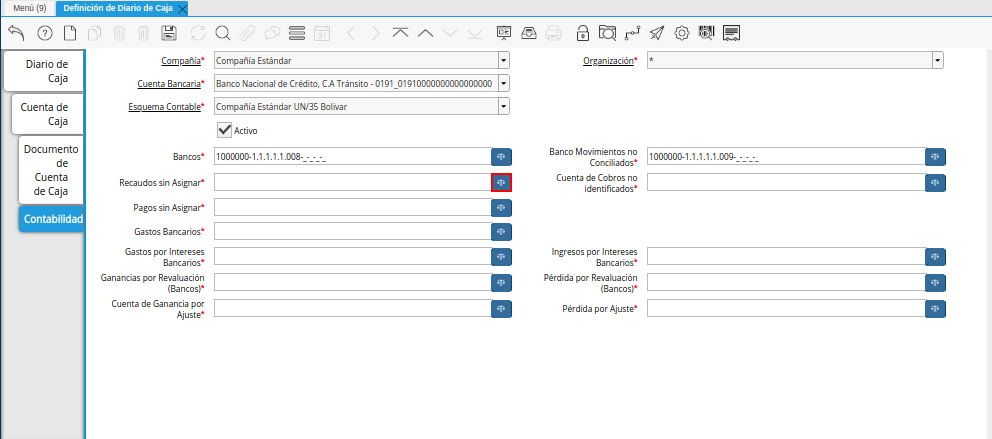Open account lookup for Recaudos sin Asignar
The image size is (992, 439).
coord(501,182)
